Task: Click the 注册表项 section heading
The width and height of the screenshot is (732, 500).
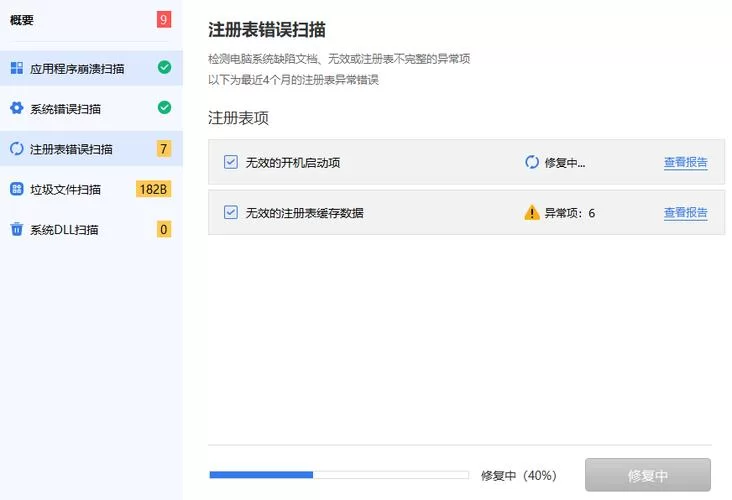Action: coord(238,118)
